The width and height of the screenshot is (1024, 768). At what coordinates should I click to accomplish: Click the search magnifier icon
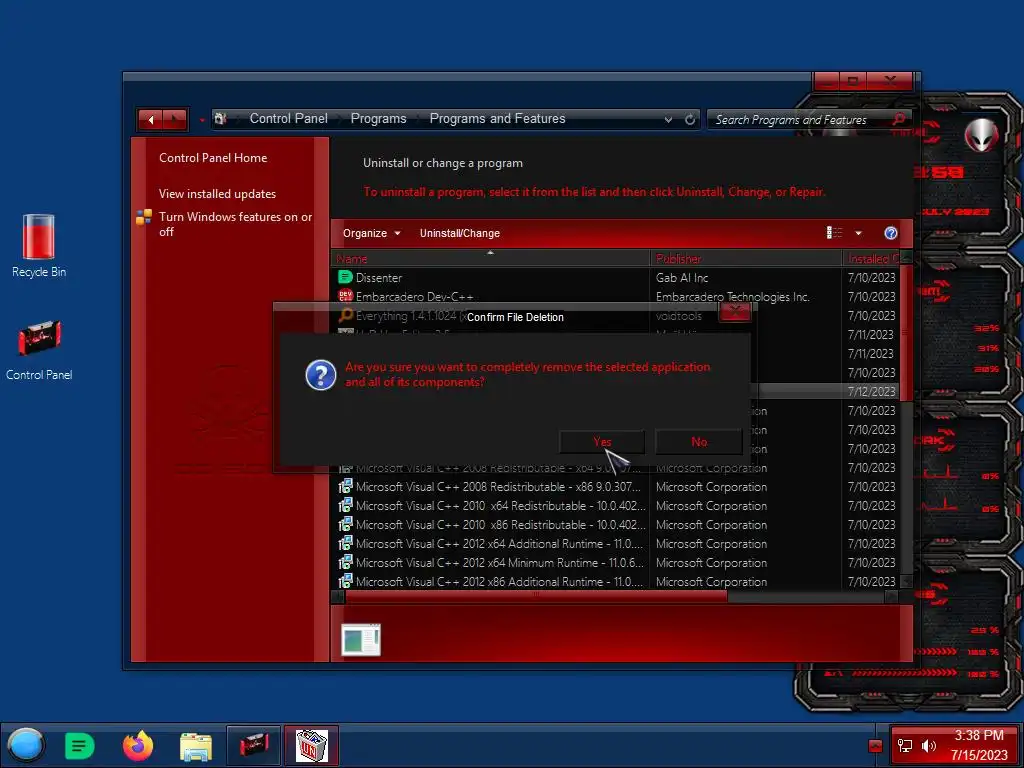tap(899, 119)
